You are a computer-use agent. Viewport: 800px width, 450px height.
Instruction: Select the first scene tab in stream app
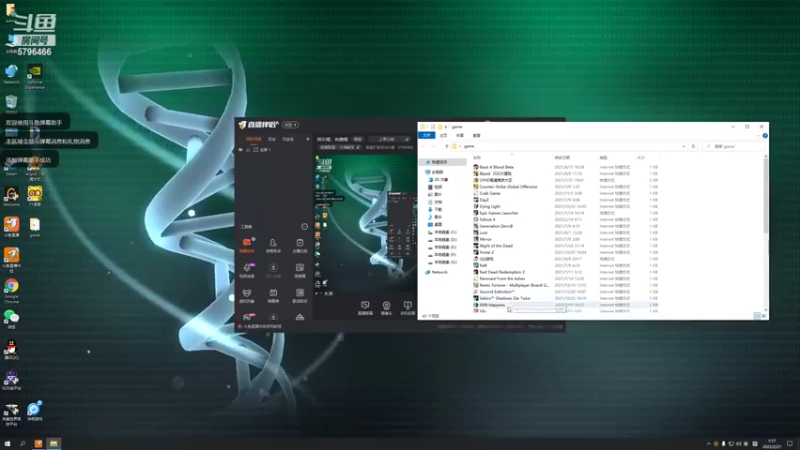(x=254, y=139)
